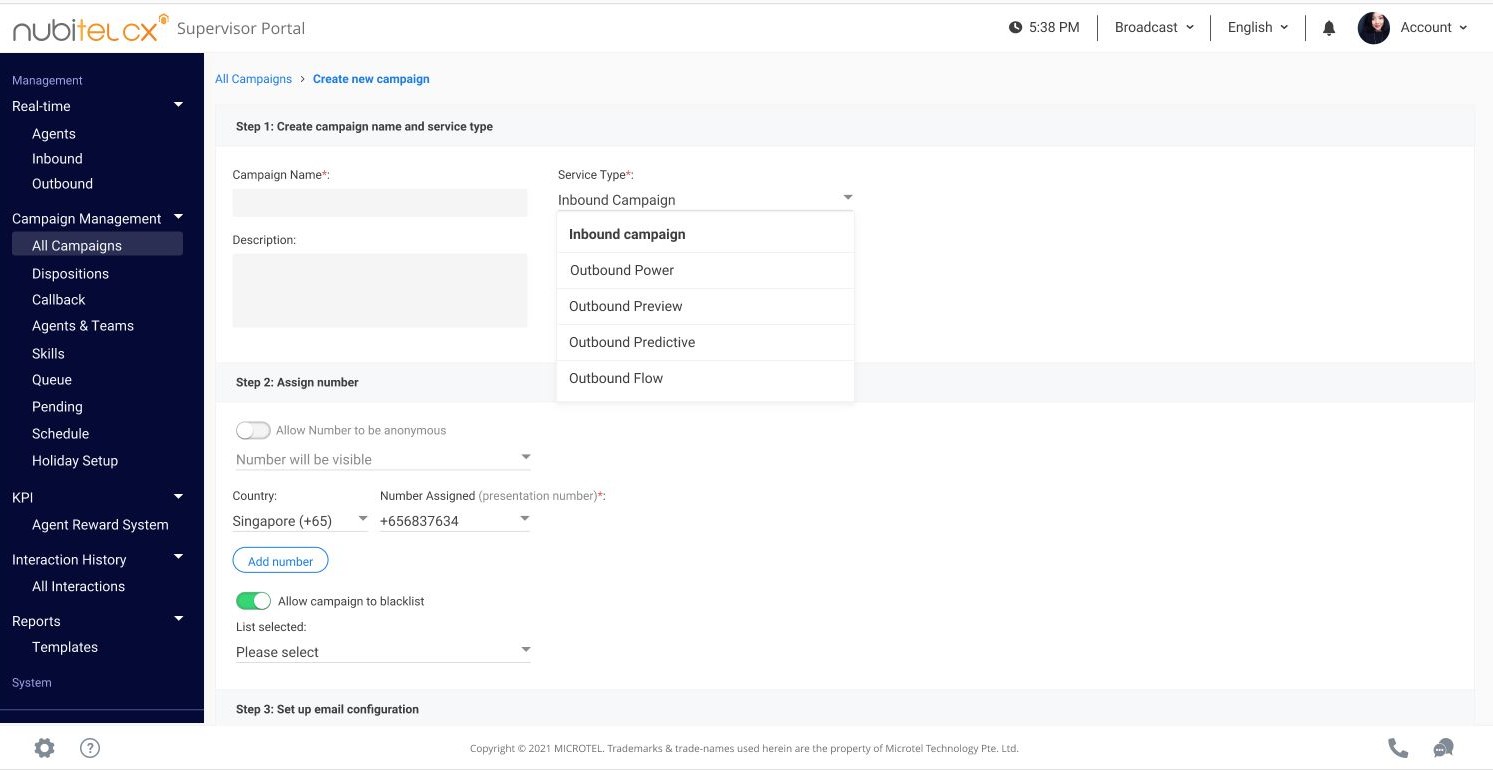Open Queue sidebar item
Viewport: 1493px width, 770px height.
point(52,380)
